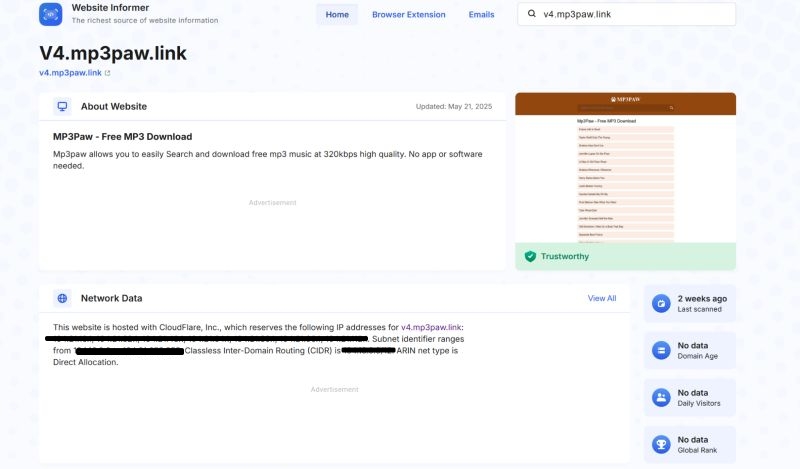Open the Browser Extension menu item
Screen dimensions: 800x469
click(x=409, y=14)
